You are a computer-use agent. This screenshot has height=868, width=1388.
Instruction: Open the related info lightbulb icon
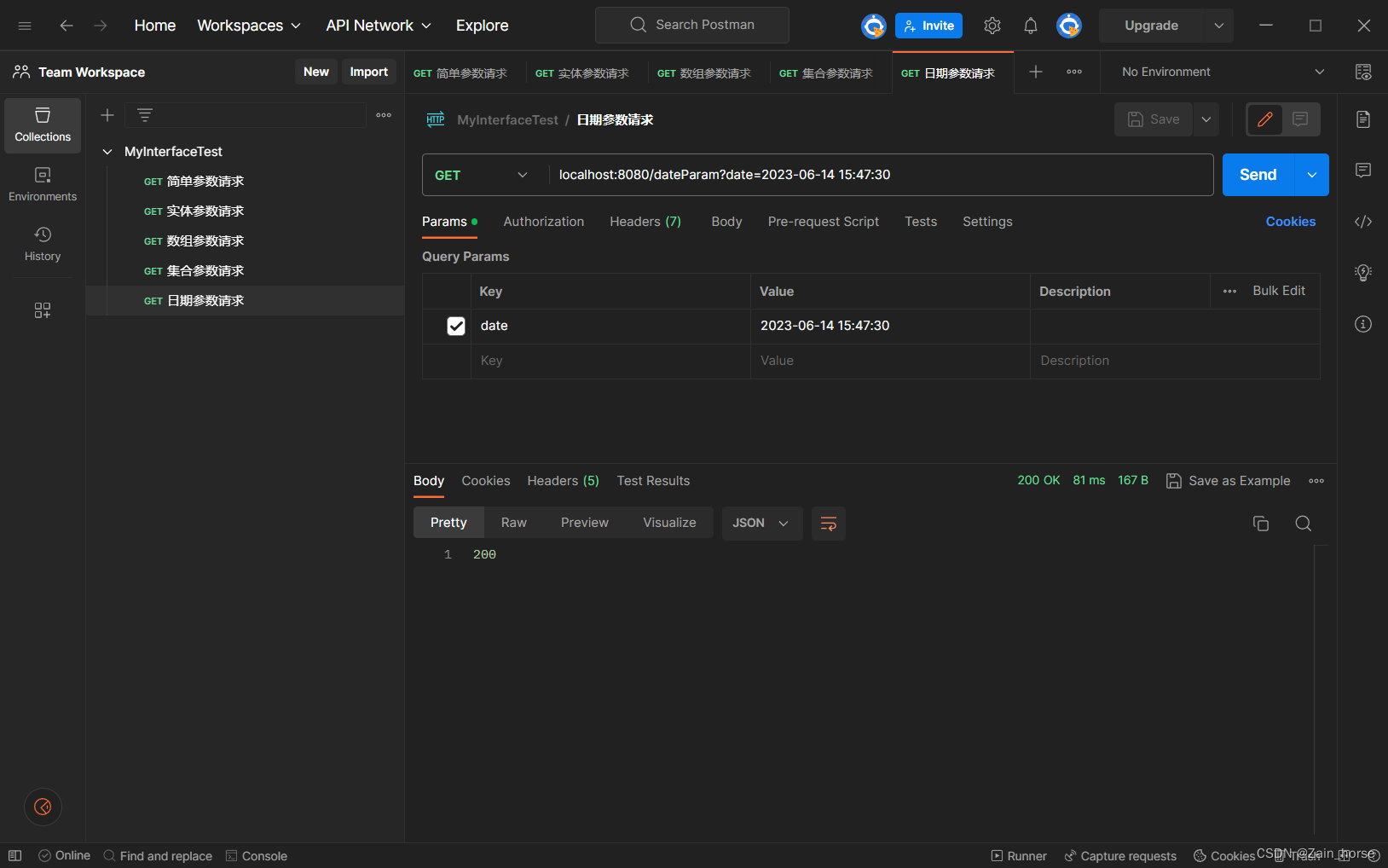(x=1363, y=273)
